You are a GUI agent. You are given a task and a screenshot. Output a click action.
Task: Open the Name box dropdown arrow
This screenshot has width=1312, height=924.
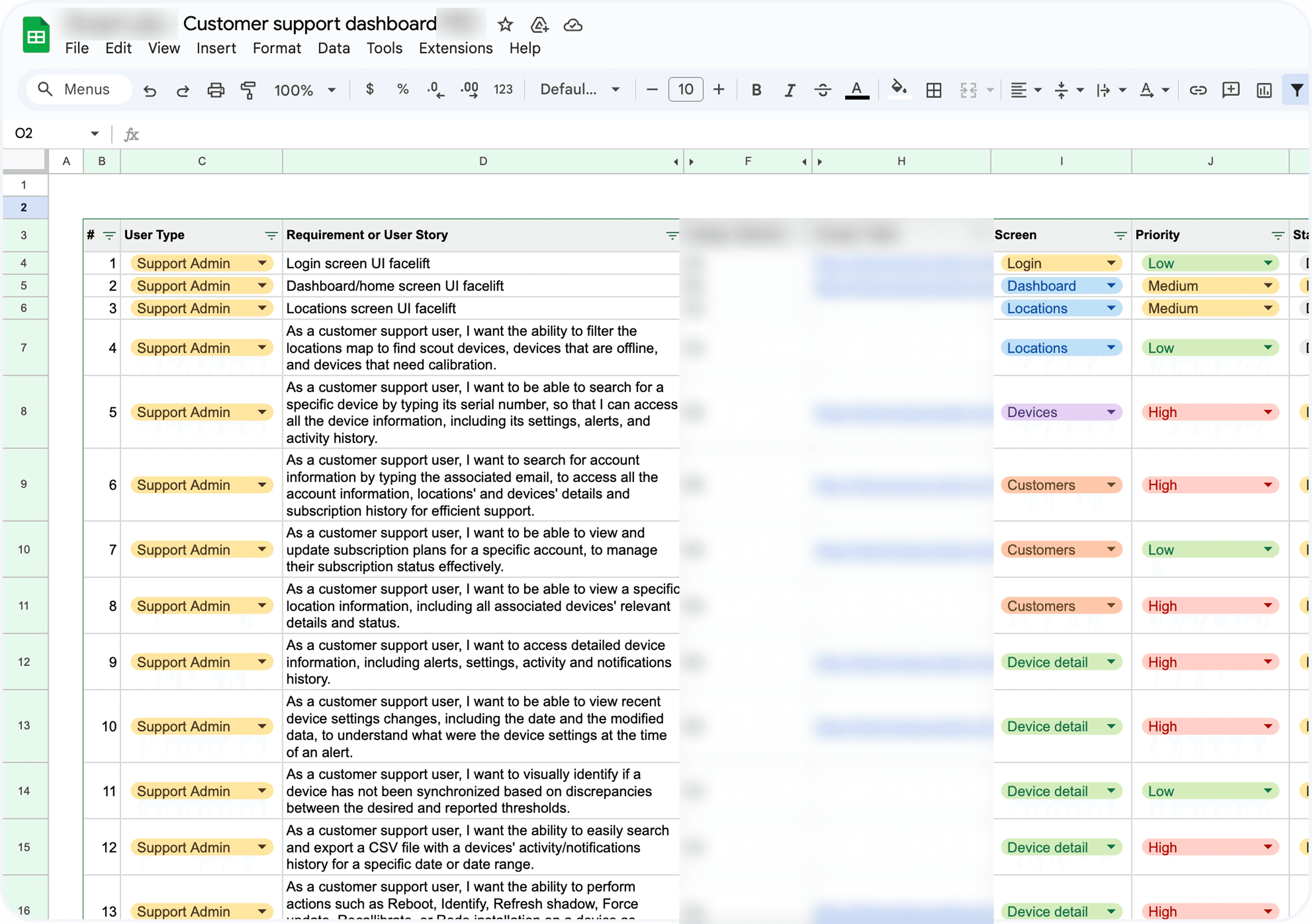coord(94,134)
